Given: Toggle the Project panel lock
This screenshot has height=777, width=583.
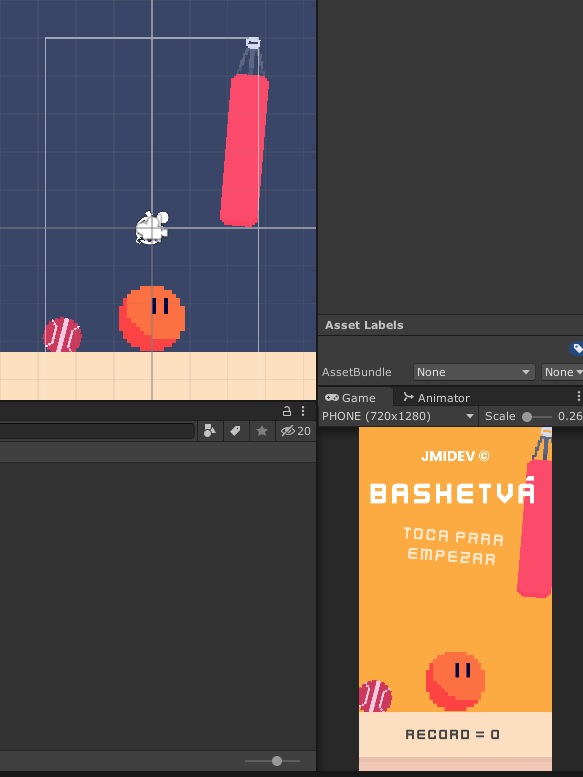Looking at the screenshot, I should click(x=287, y=411).
